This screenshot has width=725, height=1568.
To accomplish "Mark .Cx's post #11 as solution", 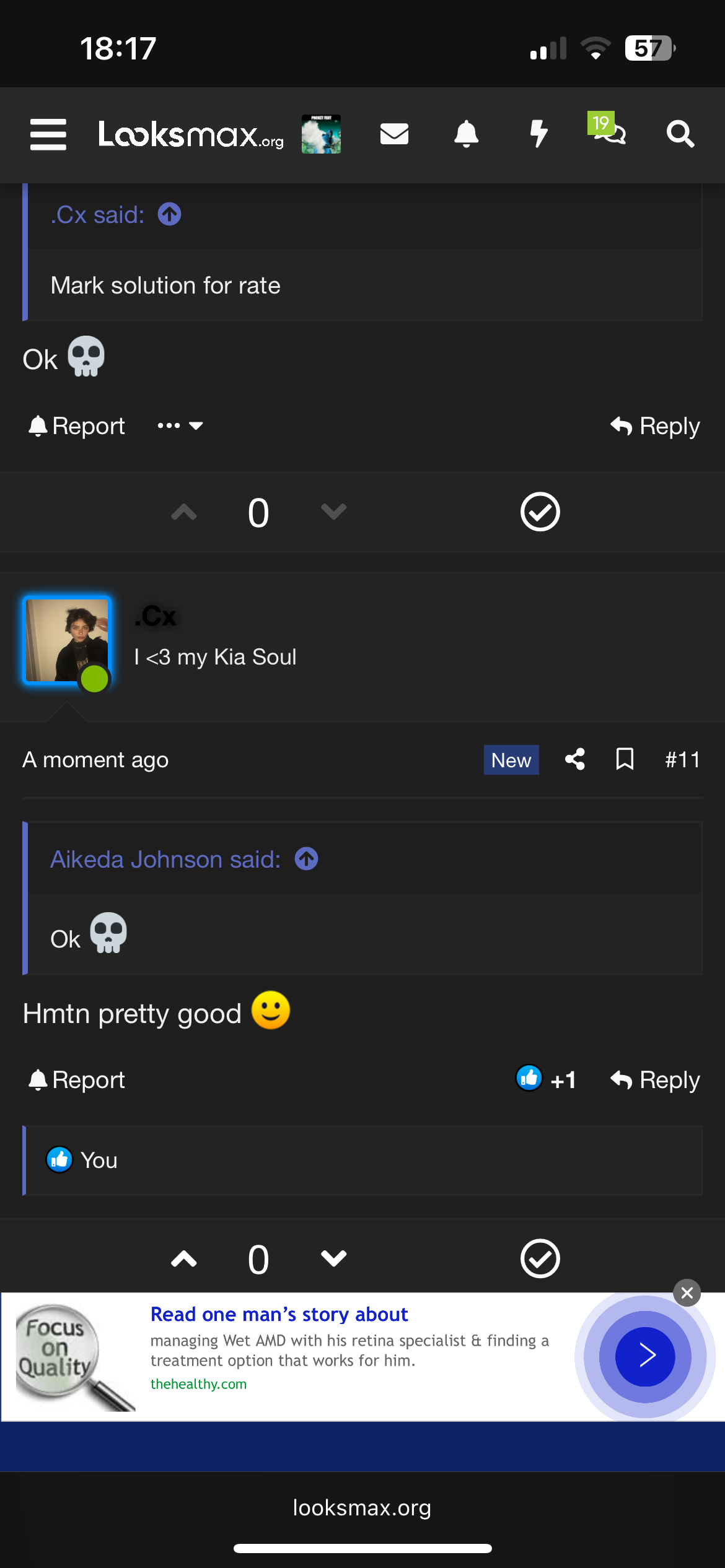I will [x=540, y=1258].
